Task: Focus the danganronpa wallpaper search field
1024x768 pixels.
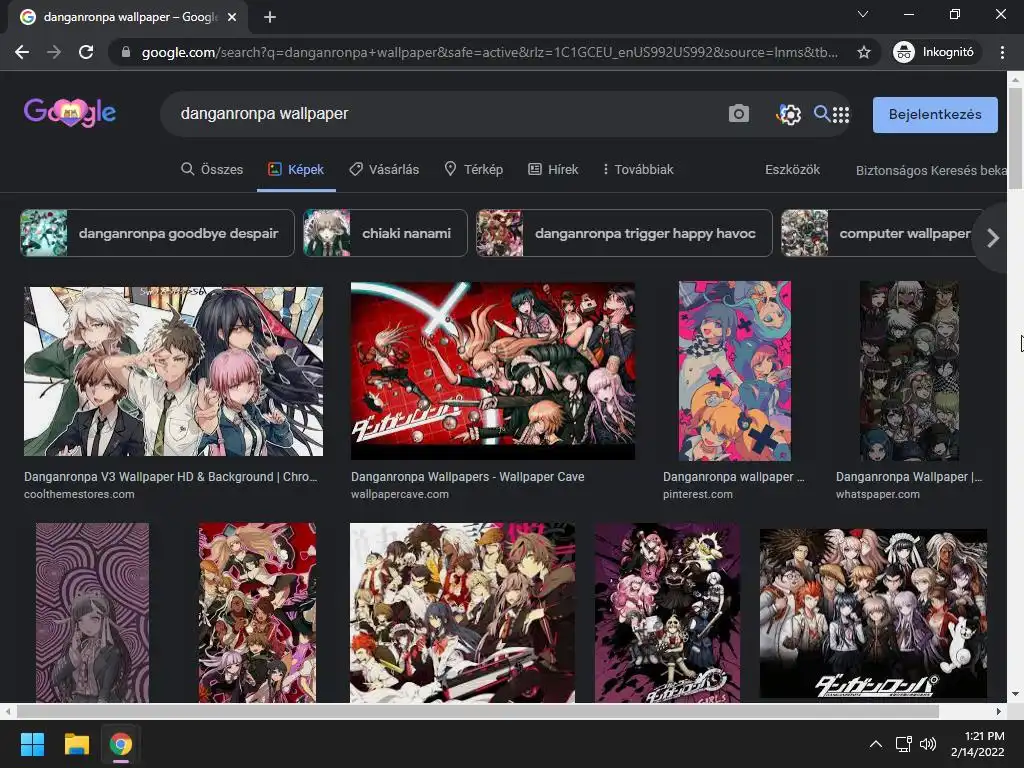Action: click(x=444, y=114)
